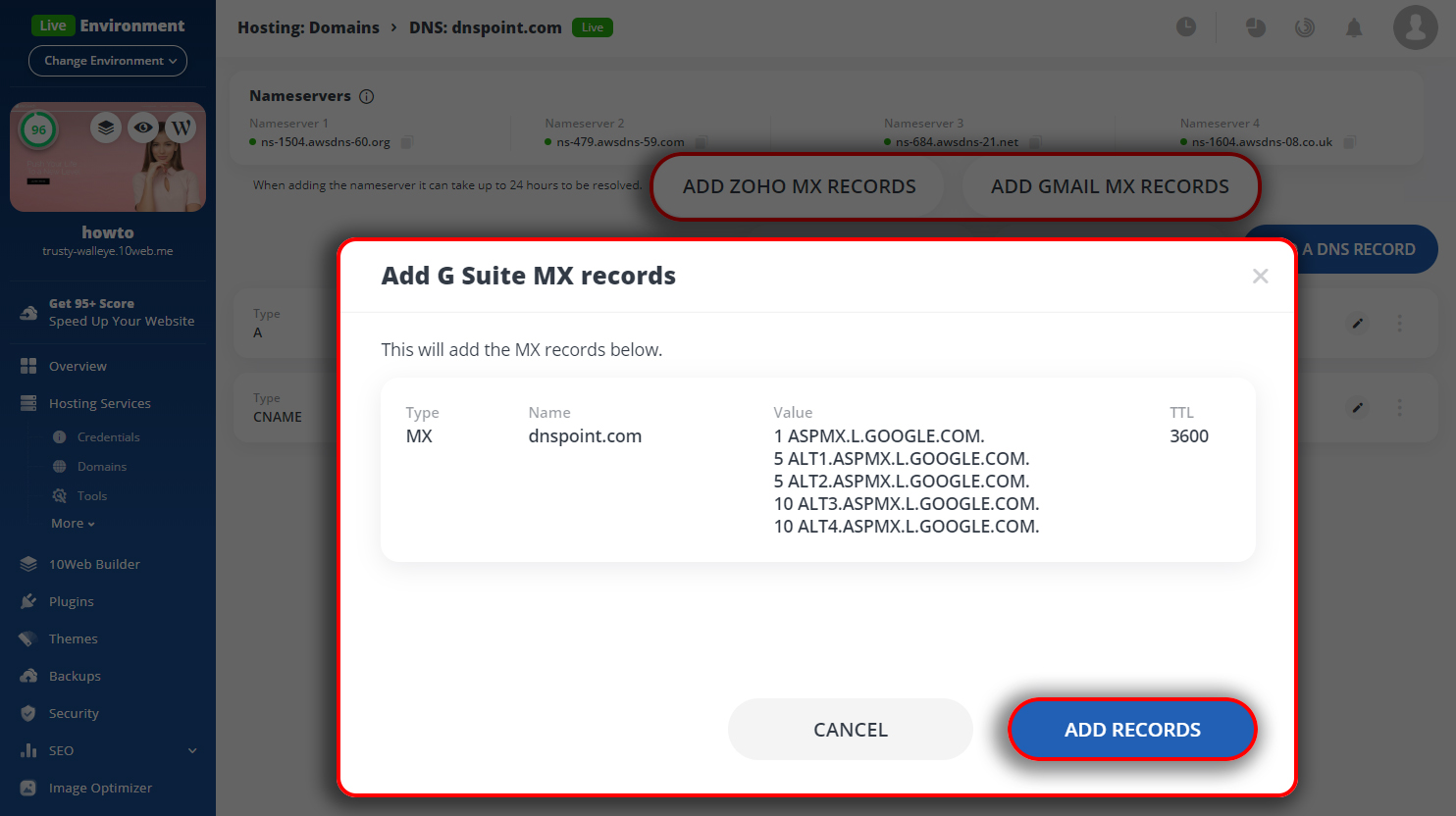
Task: Click the Credentials submenu icon
Action: click(x=60, y=437)
